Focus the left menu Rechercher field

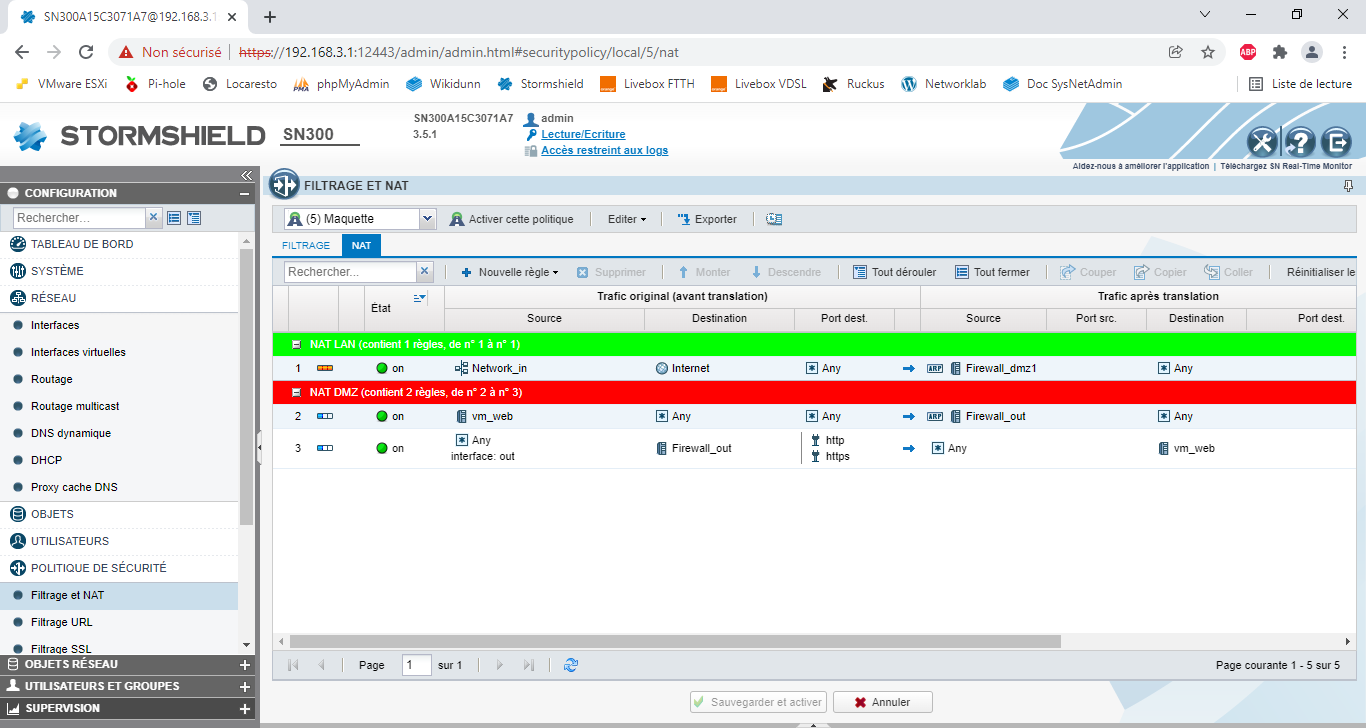point(80,217)
